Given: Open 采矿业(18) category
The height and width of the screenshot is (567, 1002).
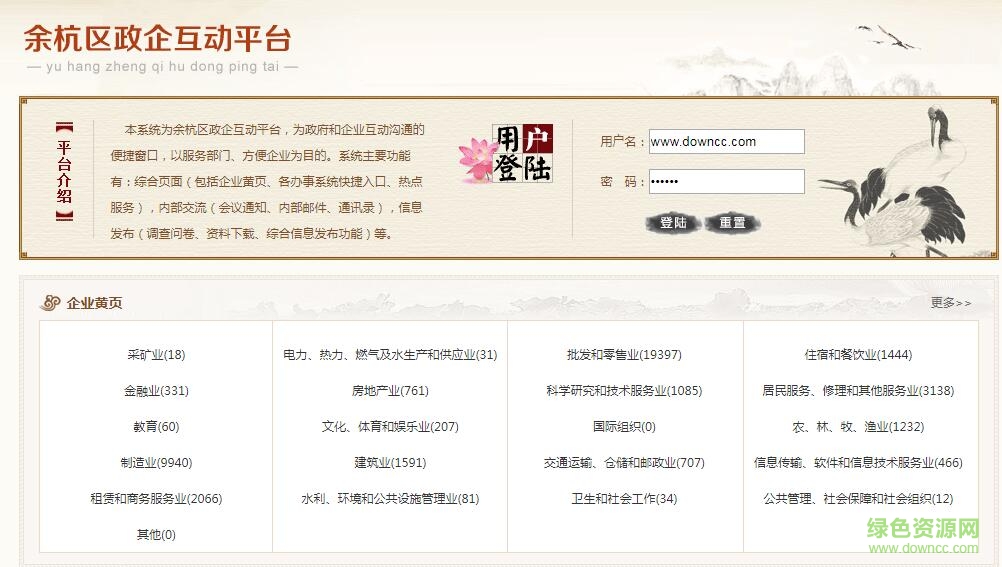Looking at the screenshot, I should [x=156, y=355].
